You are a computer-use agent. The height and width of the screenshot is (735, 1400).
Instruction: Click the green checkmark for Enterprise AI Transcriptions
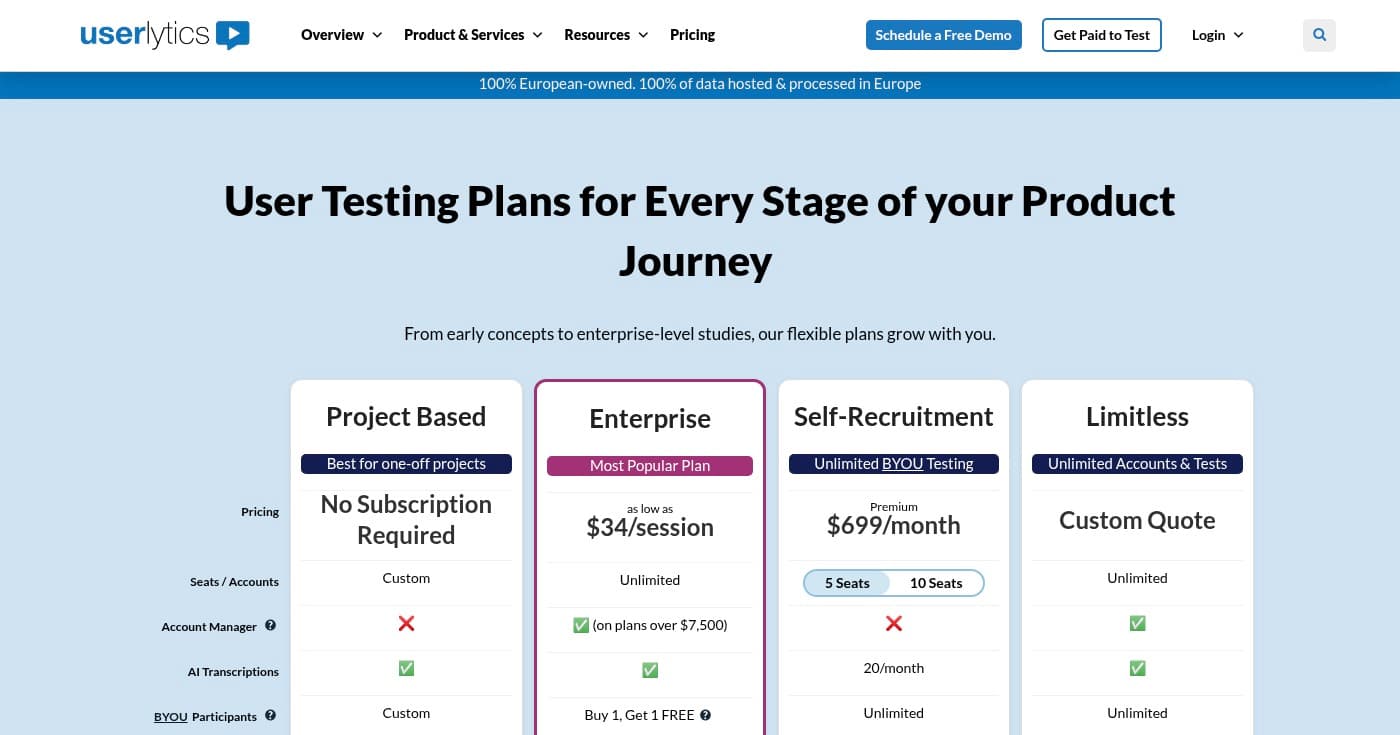click(650, 669)
